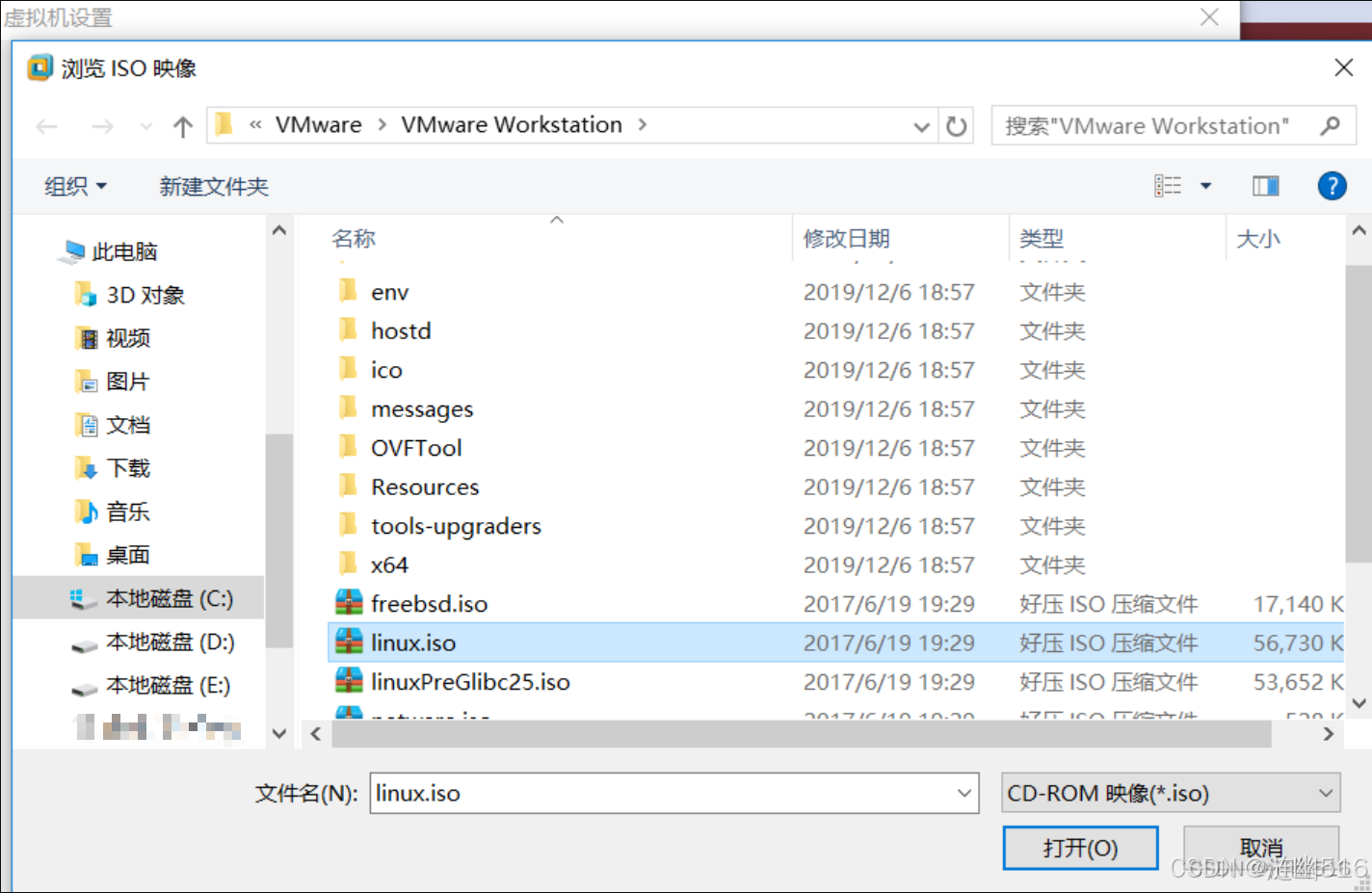Image resolution: width=1372 pixels, height=893 pixels.
Task: Open the CD-ROM 映像(*.iso) file type dropdown
Action: click(x=1171, y=793)
